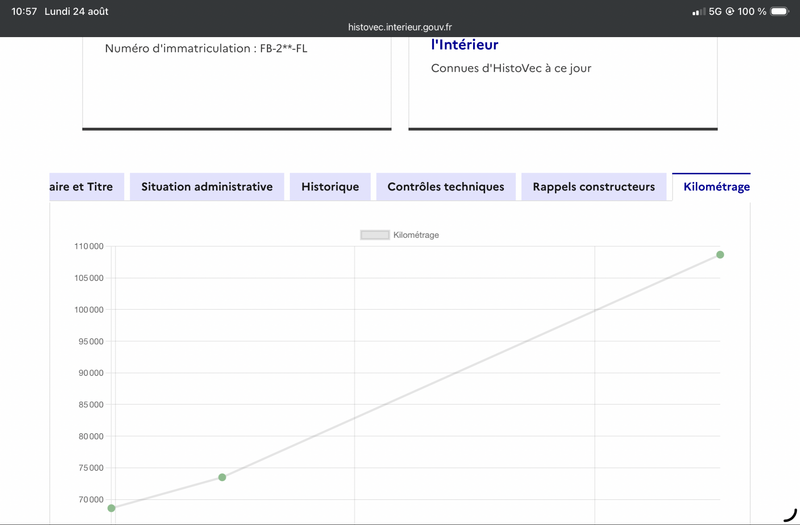Screen dimensions: 800x525
Task: Click the top-right green data point near 109 000
Action: click(720, 255)
